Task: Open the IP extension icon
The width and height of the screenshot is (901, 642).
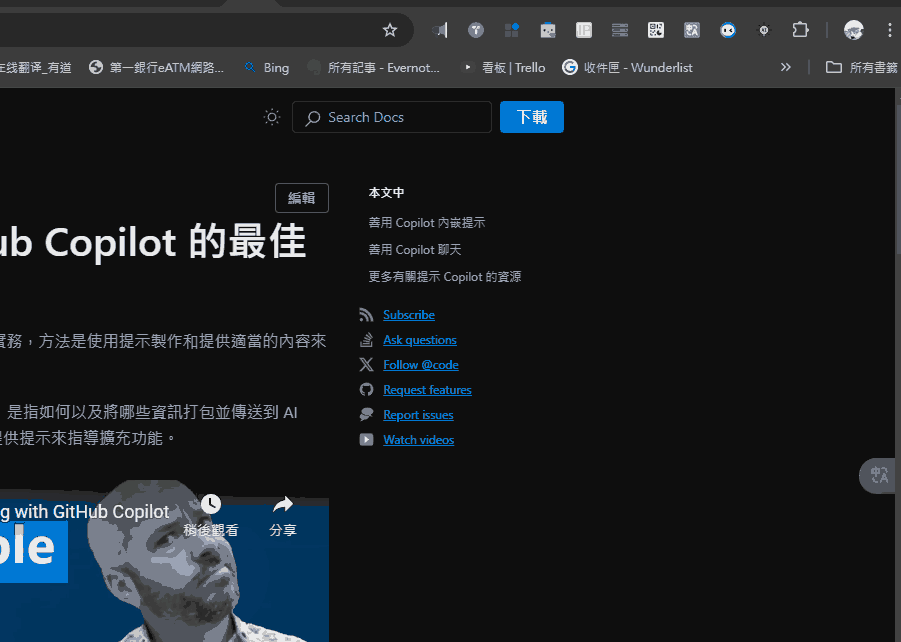Action: [x=584, y=30]
